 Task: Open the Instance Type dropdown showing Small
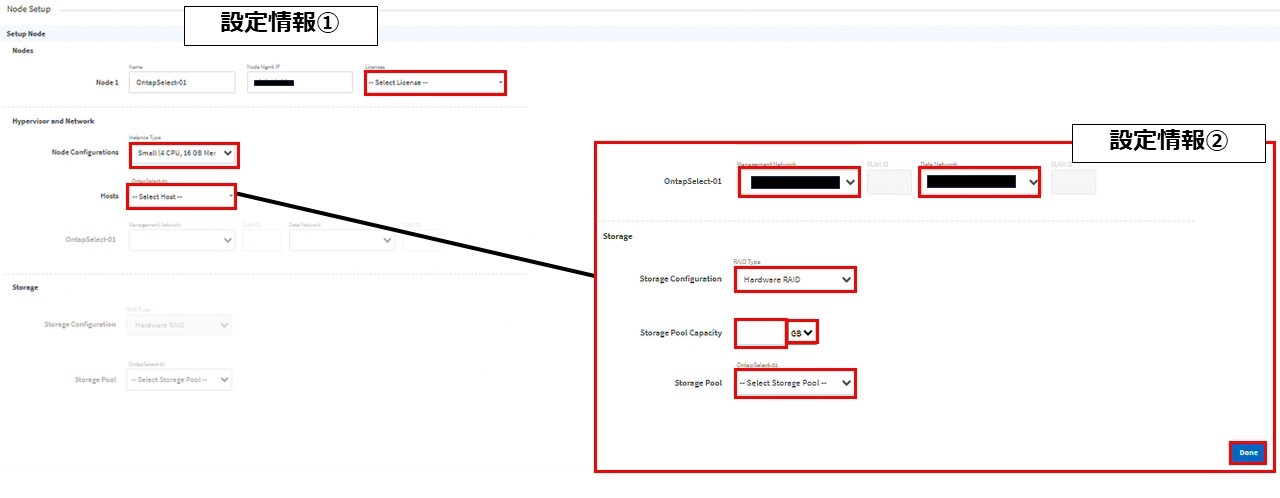coord(185,154)
